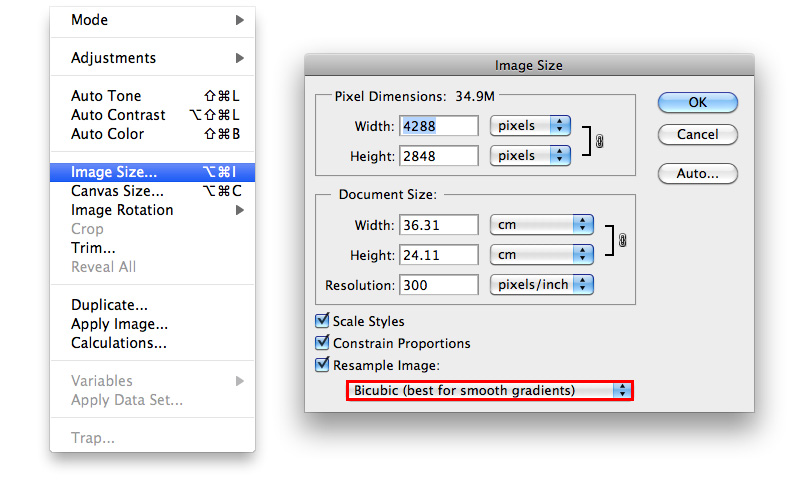Click the Cancel button
Image resolution: width=800 pixels, height=480 pixels.
tap(697, 134)
